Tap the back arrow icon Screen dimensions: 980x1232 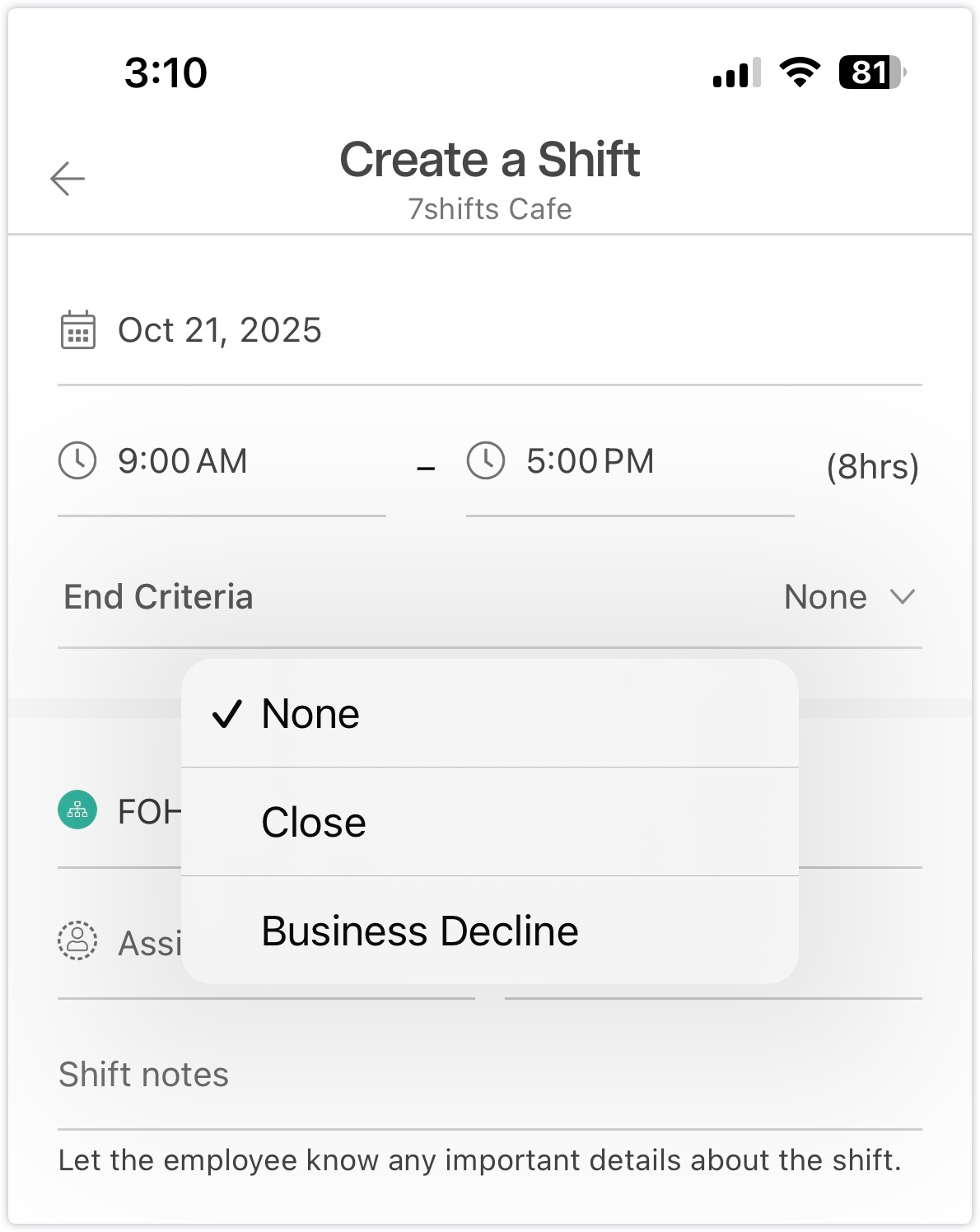pos(68,179)
